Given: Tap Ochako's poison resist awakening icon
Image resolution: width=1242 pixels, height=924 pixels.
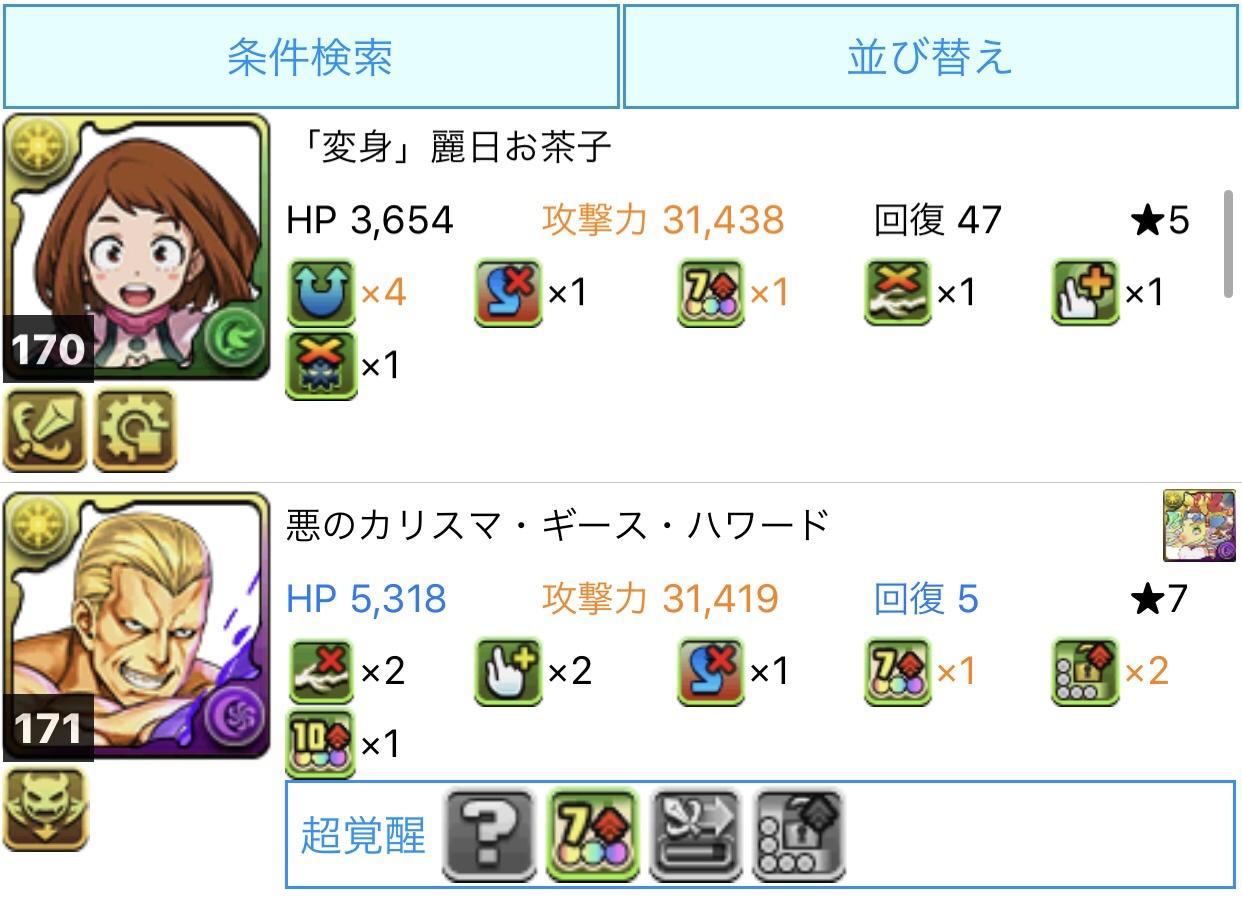Looking at the screenshot, I should pyautogui.click(x=321, y=366).
